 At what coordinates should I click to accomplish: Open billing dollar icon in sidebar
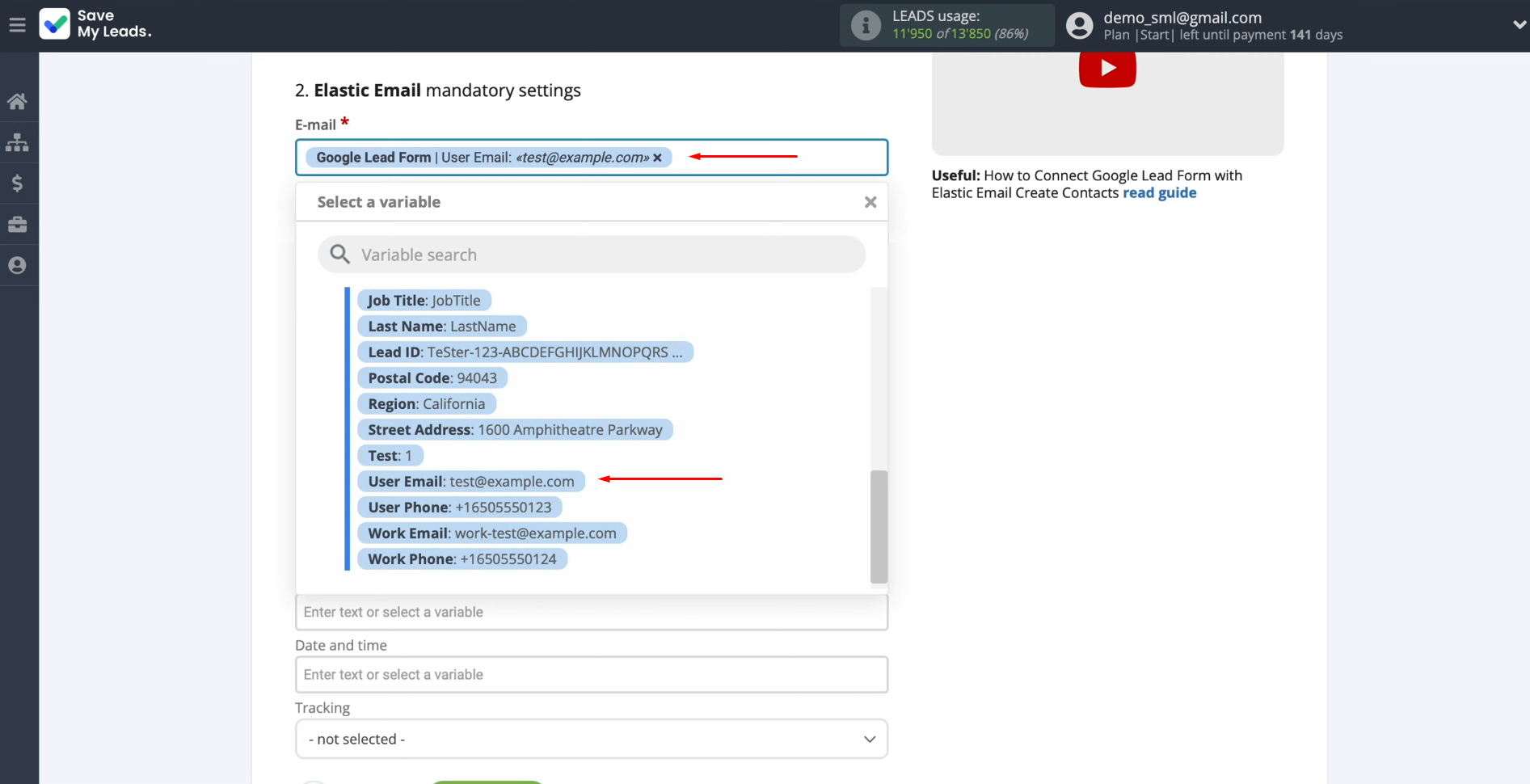point(17,183)
